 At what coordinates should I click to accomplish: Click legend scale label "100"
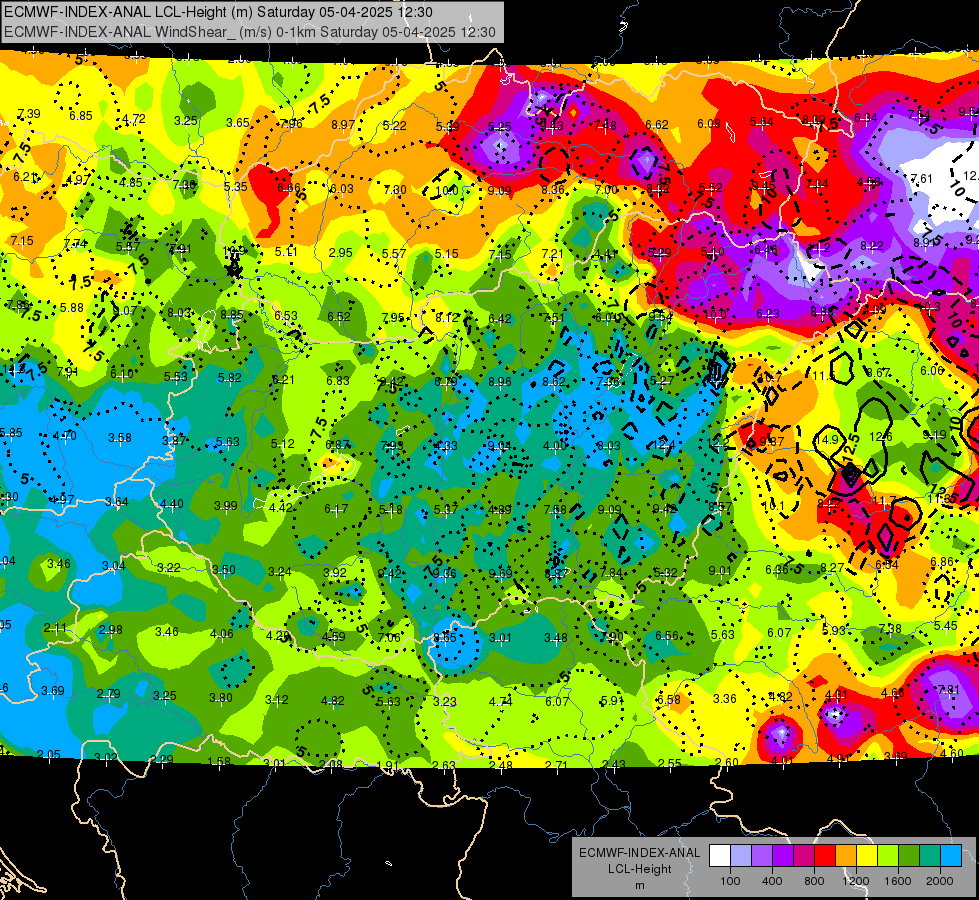pos(730,881)
